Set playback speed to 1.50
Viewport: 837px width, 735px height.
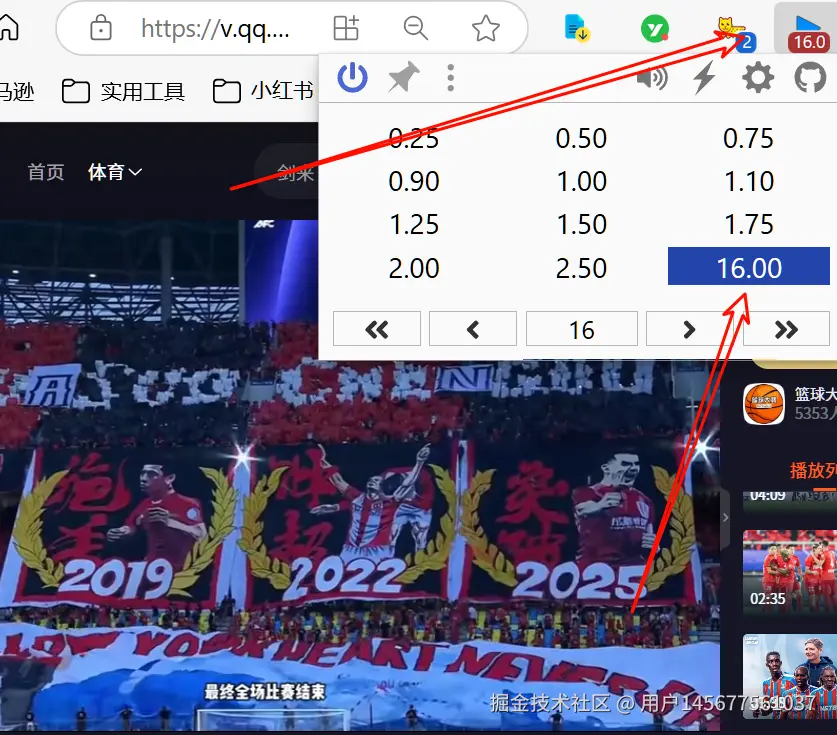click(581, 225)
